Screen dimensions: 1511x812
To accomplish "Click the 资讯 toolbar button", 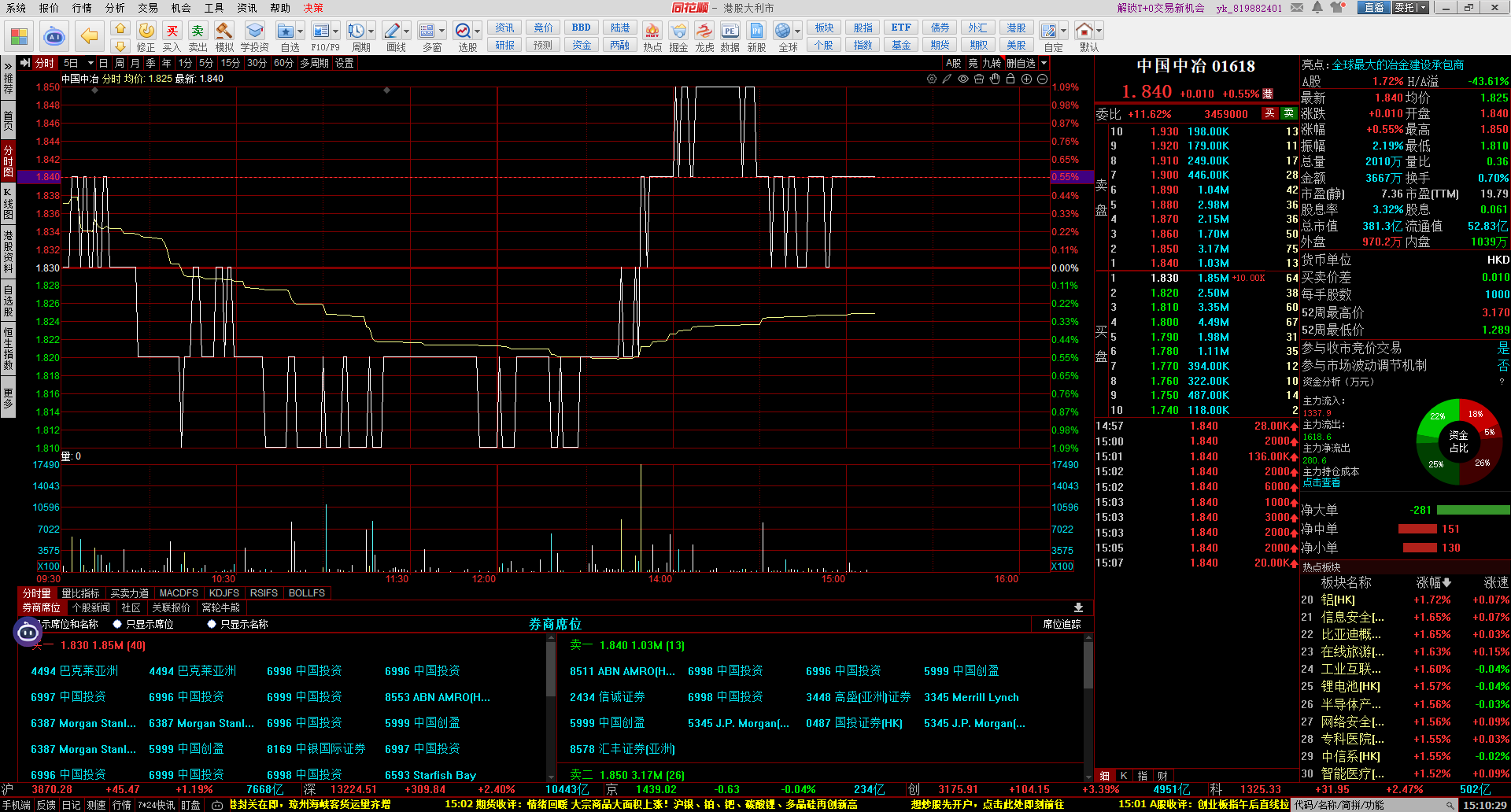I will click(505, 28).
